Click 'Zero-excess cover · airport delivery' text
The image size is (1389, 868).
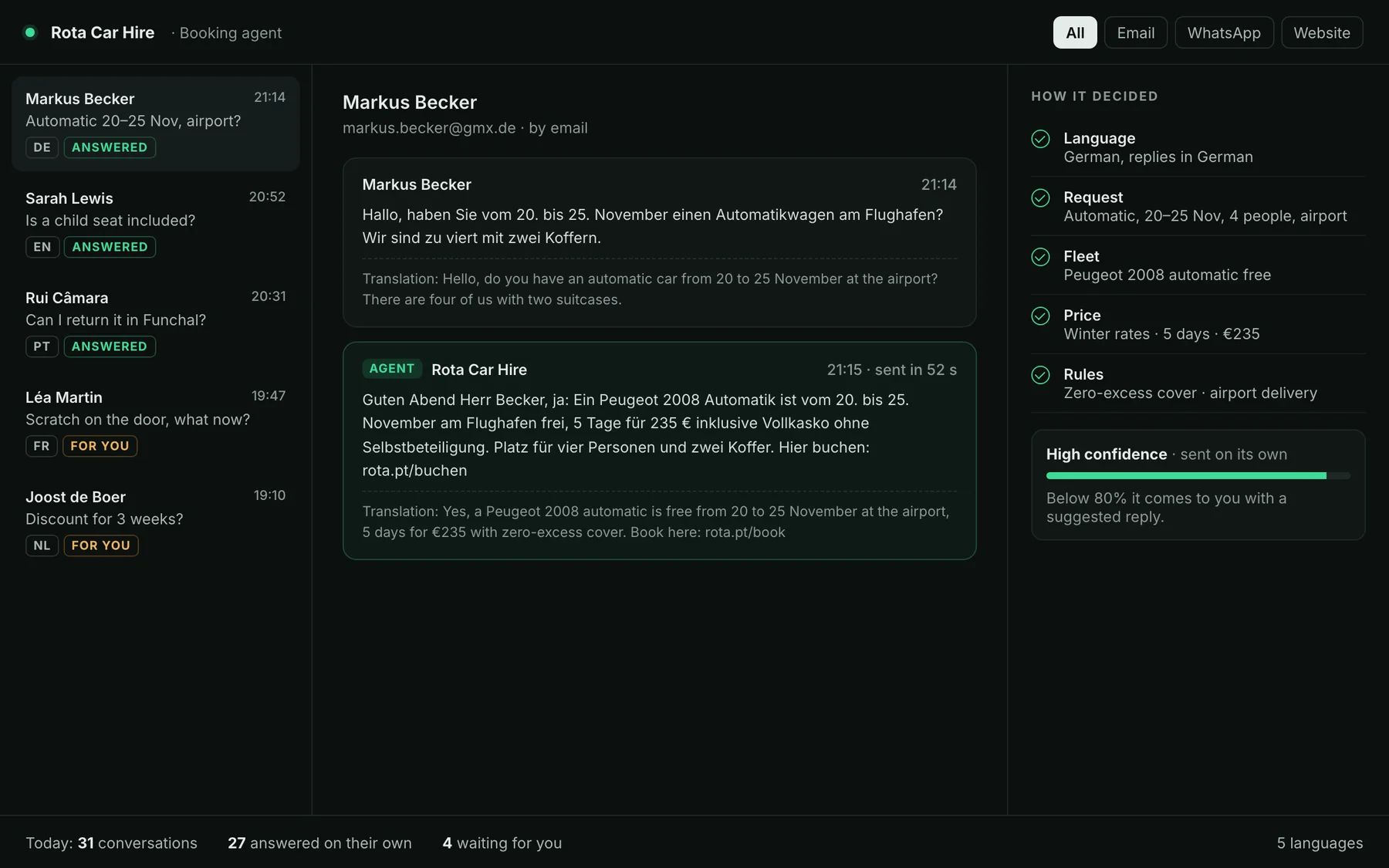[1190, 393]
